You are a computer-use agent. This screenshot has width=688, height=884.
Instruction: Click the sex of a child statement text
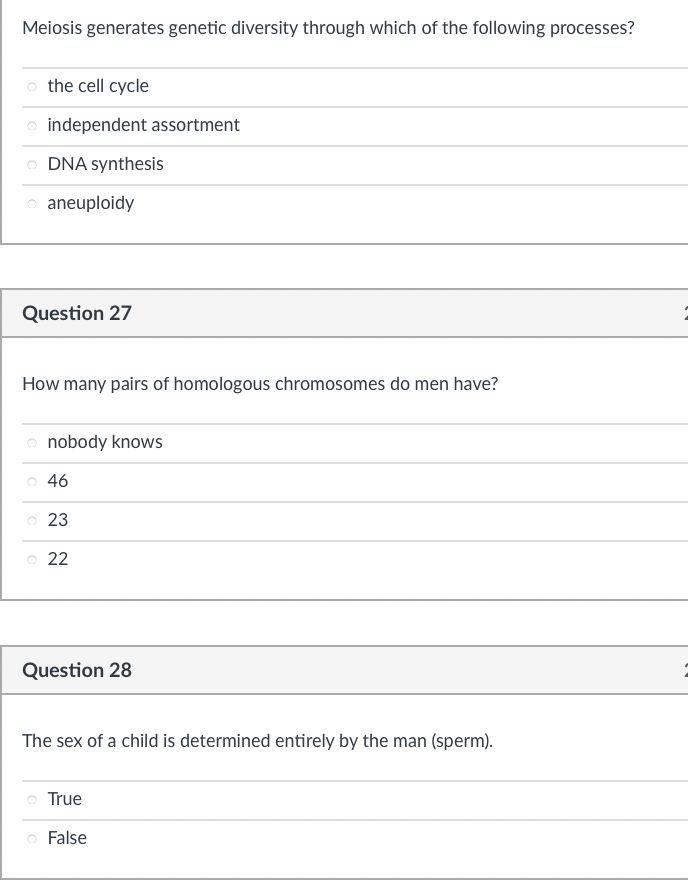click(x=258, y=741)
